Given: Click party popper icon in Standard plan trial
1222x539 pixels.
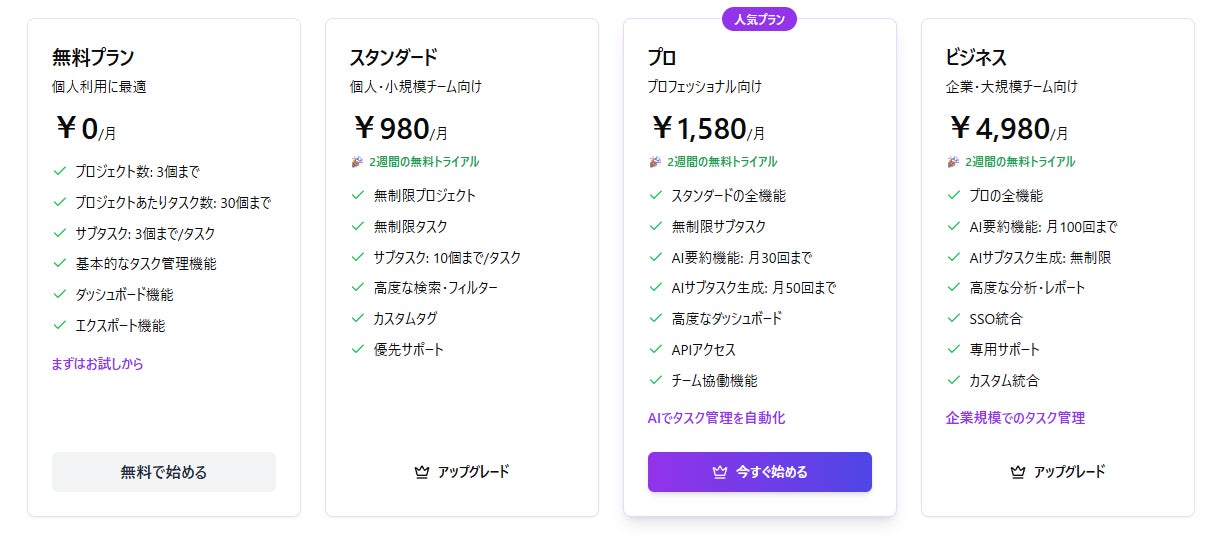Looking at the screenshot, I should tap(357, 161).
